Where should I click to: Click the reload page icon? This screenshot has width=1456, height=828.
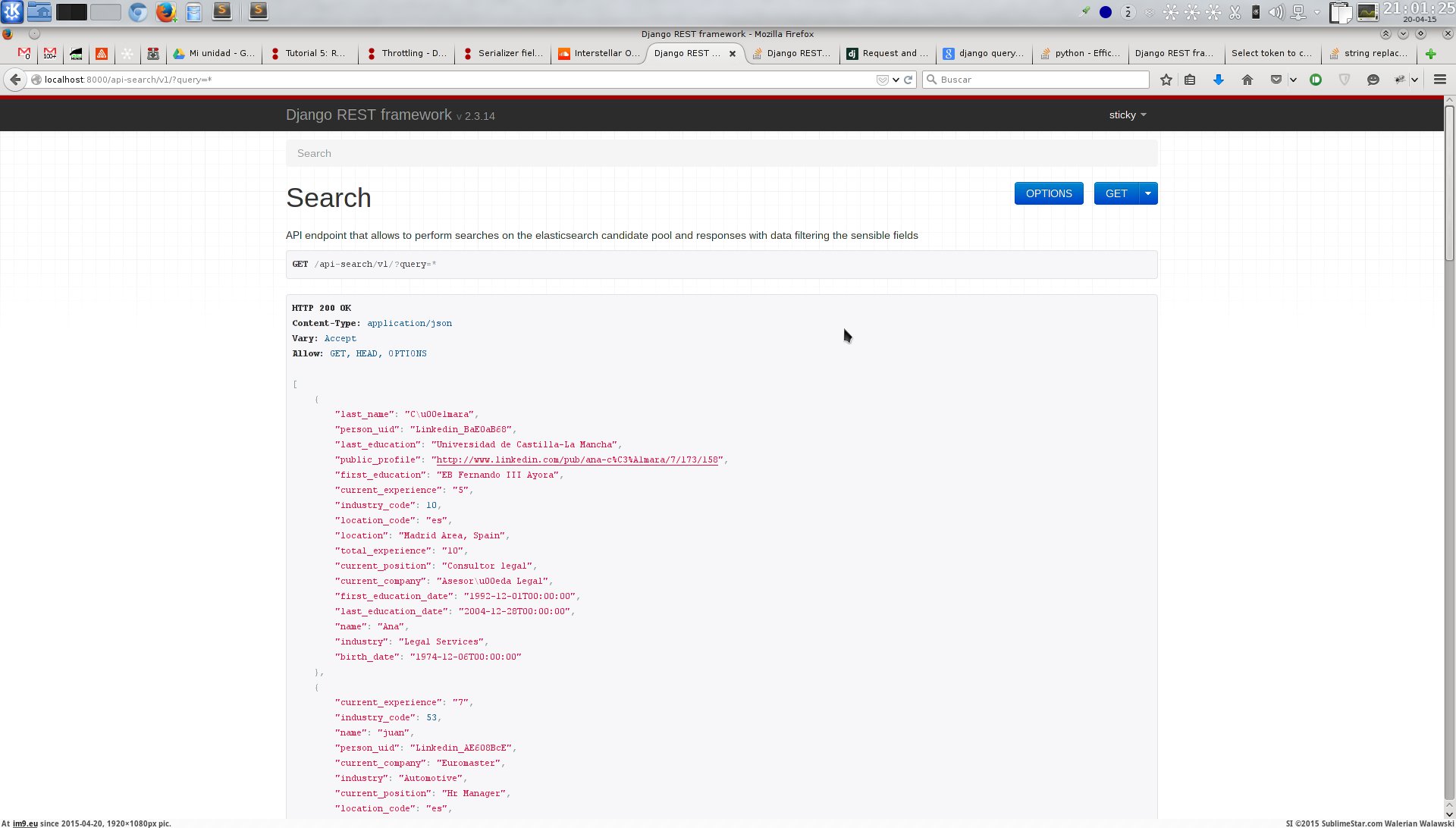(x=908, y=80)
